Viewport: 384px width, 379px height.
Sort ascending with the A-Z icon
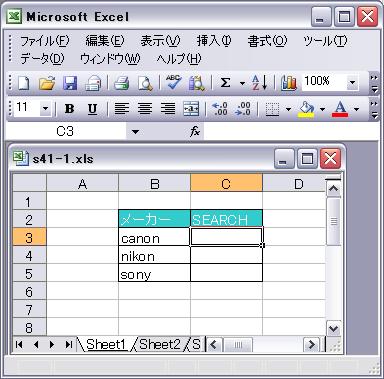click(x=259, y=83)
